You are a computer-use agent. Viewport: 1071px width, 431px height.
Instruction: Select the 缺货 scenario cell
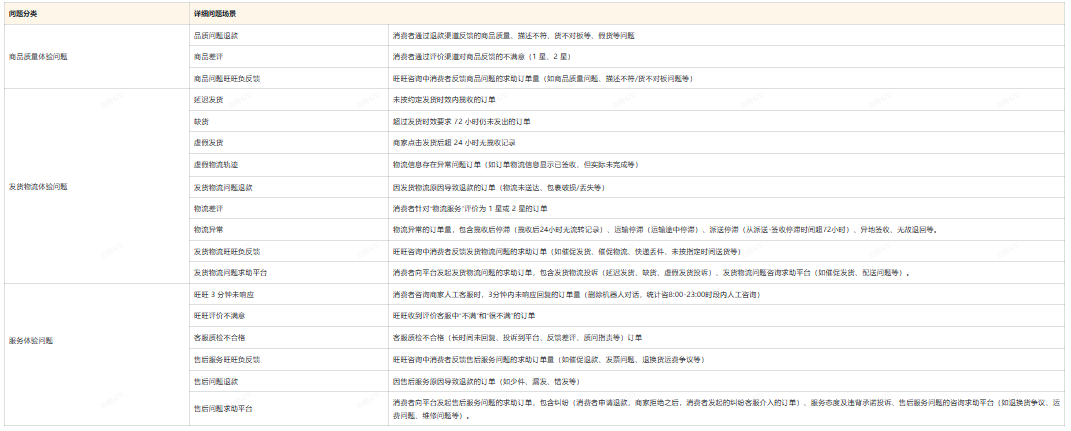click(x=201, y=121)
